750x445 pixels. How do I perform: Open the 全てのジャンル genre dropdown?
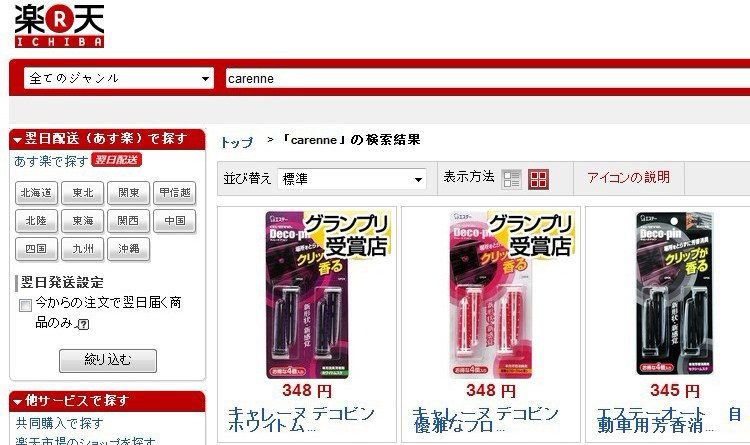pos(118,78)
